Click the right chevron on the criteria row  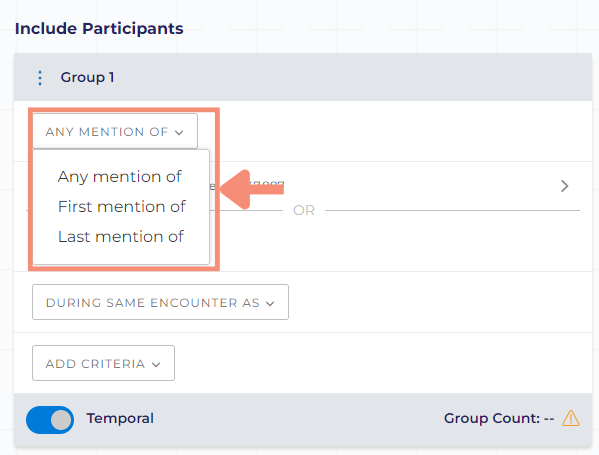click(x=565, y=186)
